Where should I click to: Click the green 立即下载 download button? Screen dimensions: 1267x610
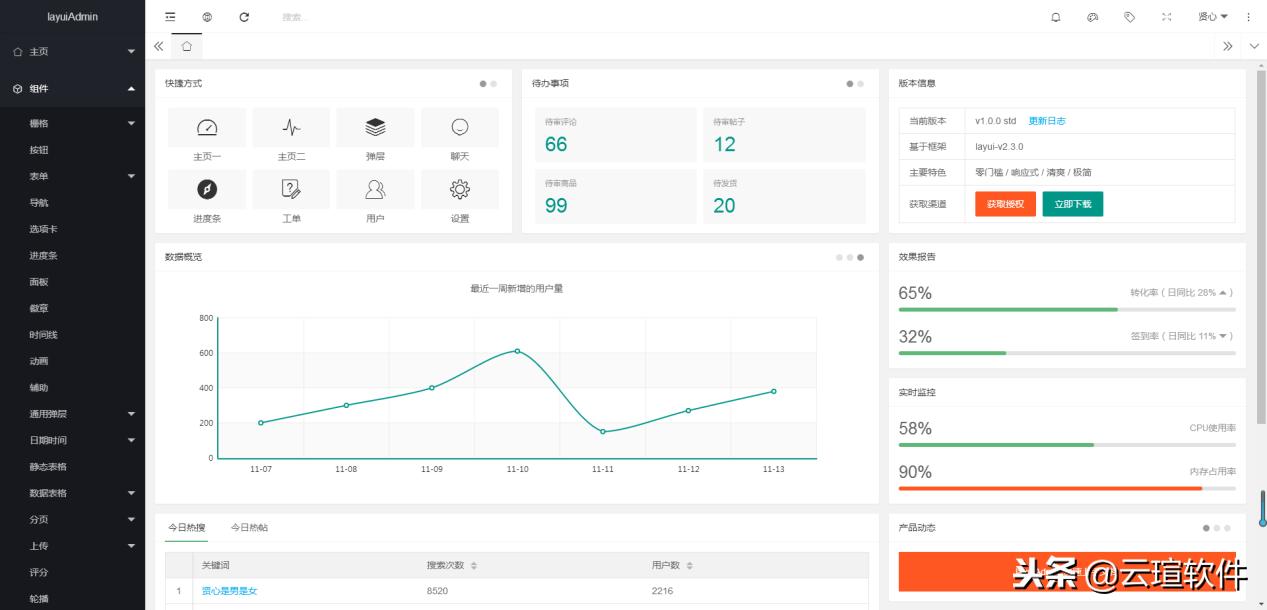(1072, 203)
